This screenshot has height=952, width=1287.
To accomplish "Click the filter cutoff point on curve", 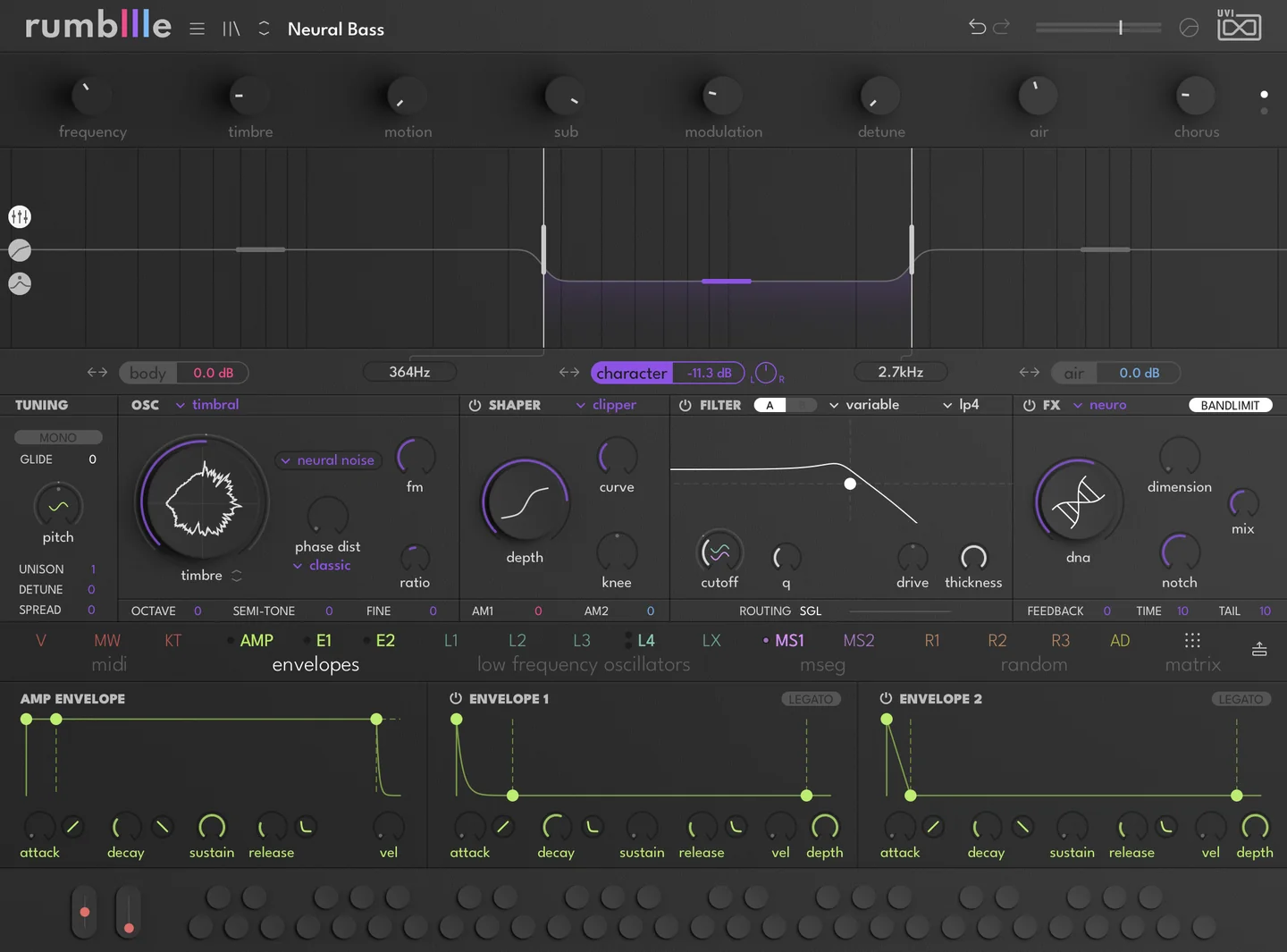I will point(850,484).
